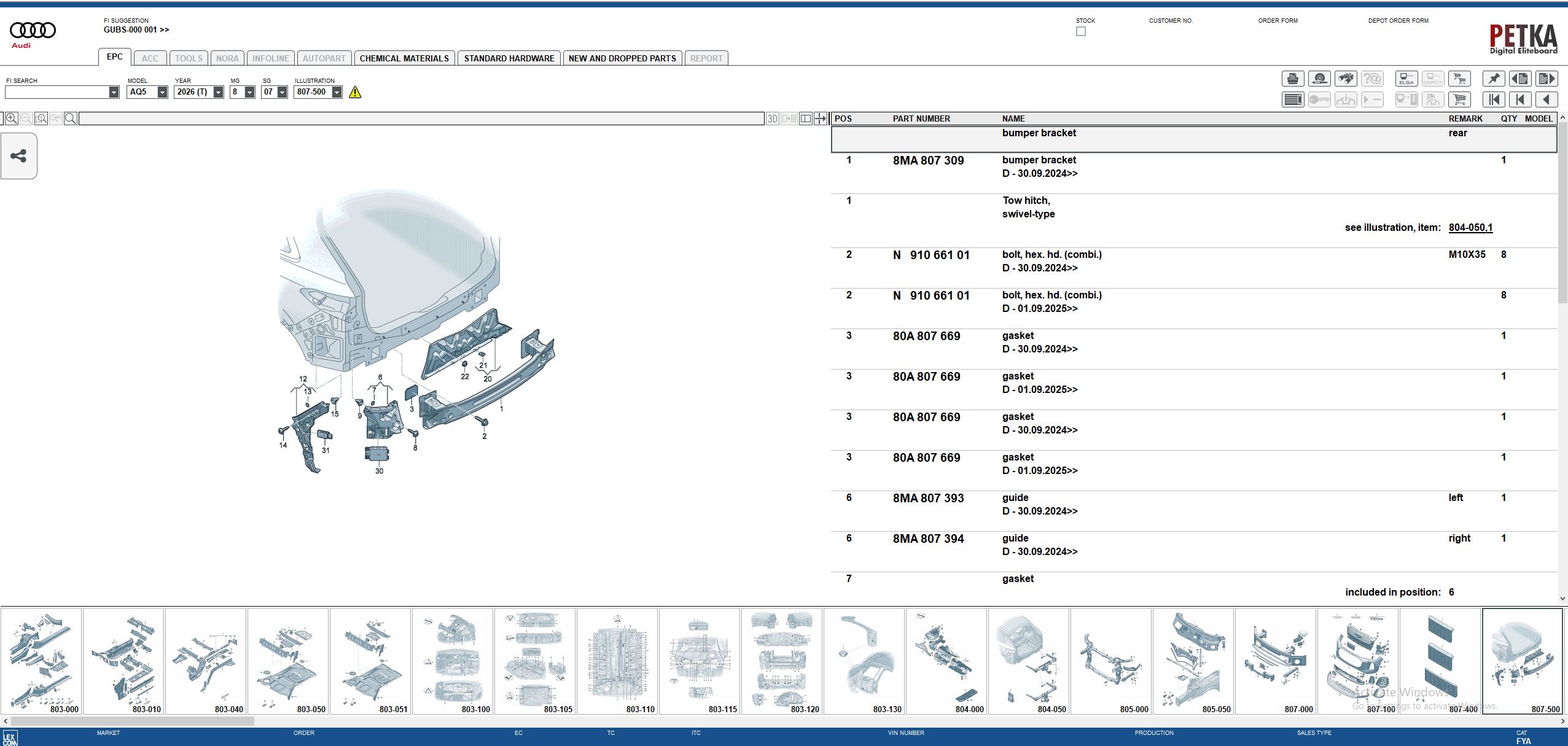Click the pushpin icon

[1494, 79]
